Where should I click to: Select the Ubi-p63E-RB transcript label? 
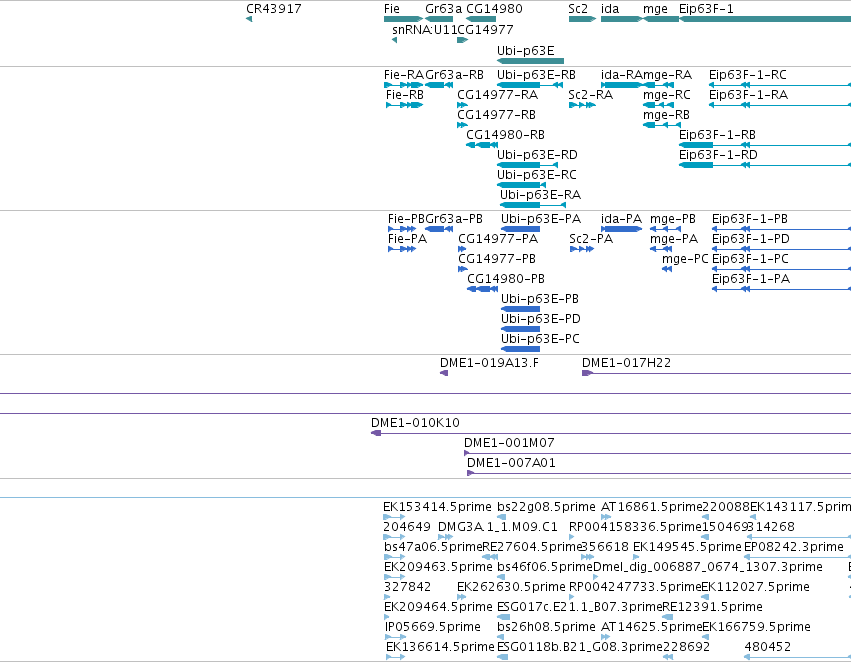[x=536, y=75]
